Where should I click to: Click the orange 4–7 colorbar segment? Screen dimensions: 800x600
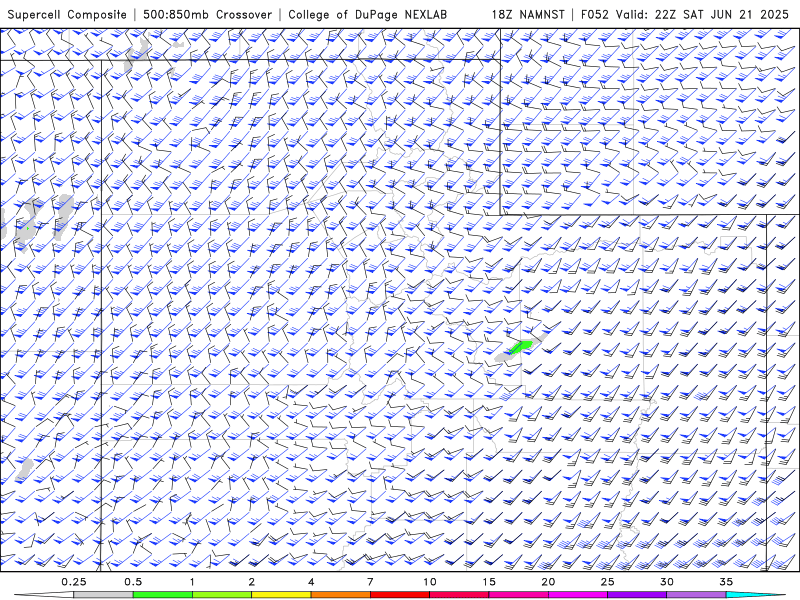[340, 595]
